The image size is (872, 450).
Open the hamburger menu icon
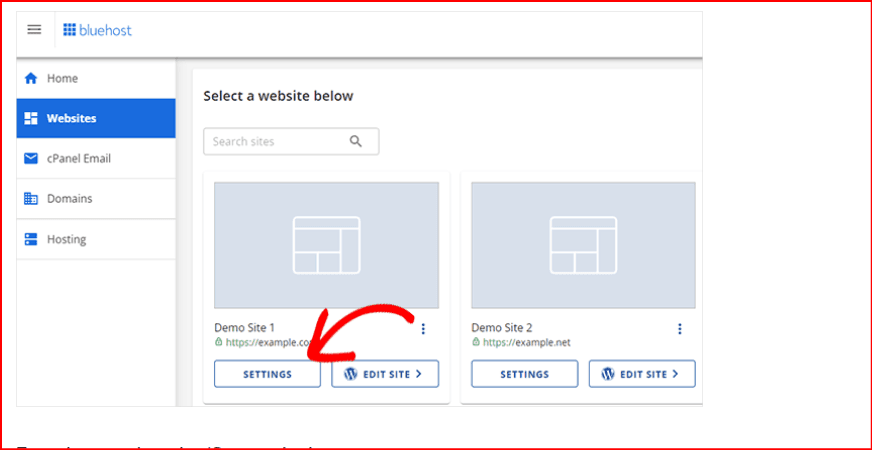click(x=34, y=30)
